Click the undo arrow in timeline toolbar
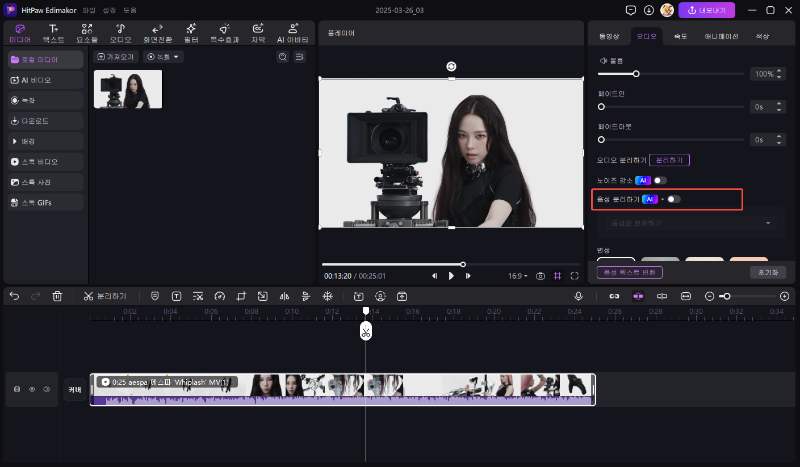 point(14,296)
